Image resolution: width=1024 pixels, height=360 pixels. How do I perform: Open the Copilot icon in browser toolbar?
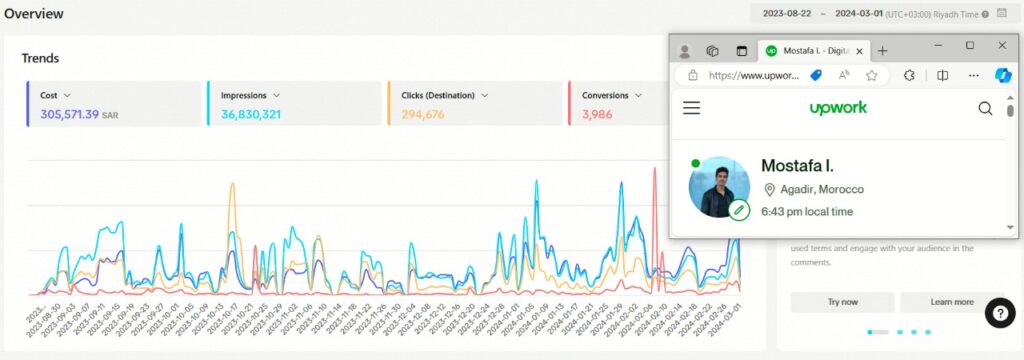click(x=1002, y=76)
